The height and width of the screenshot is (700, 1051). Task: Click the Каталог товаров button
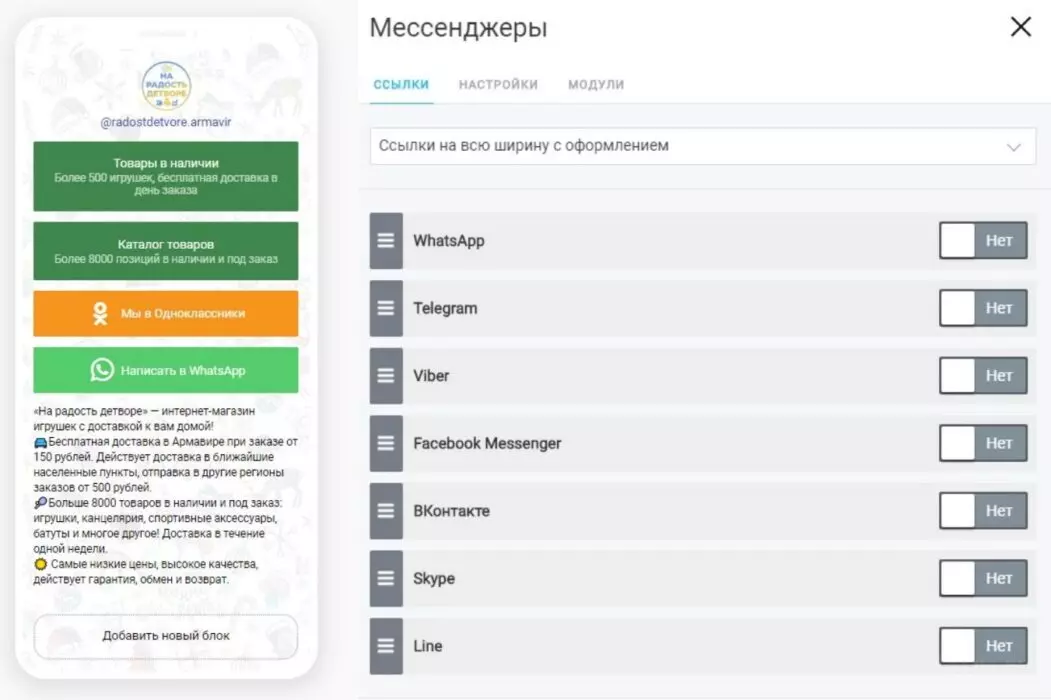click(x=166, y=251)
